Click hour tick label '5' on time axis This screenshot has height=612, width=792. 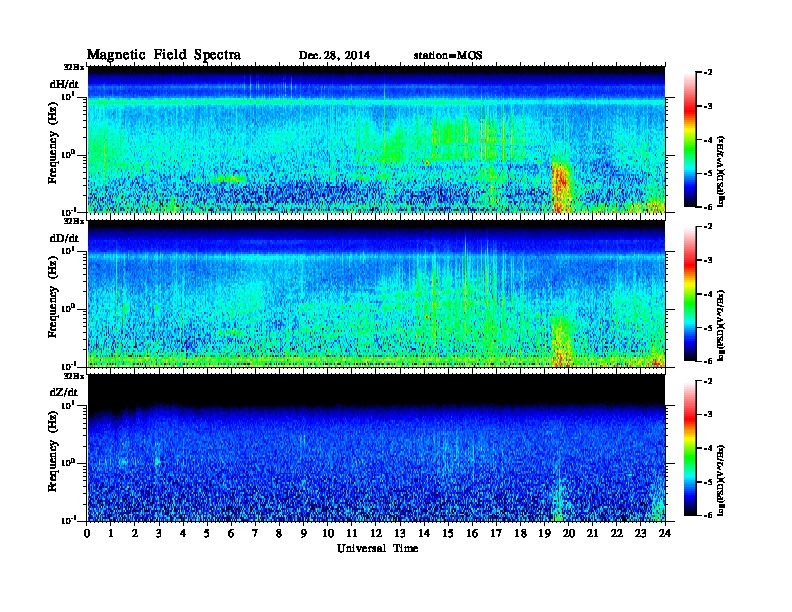coord(207,533)
